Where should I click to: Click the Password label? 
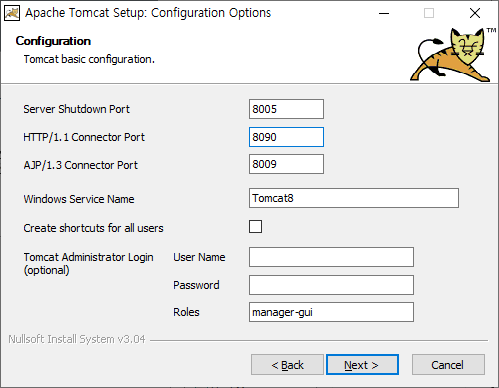(x=196, y=285)
